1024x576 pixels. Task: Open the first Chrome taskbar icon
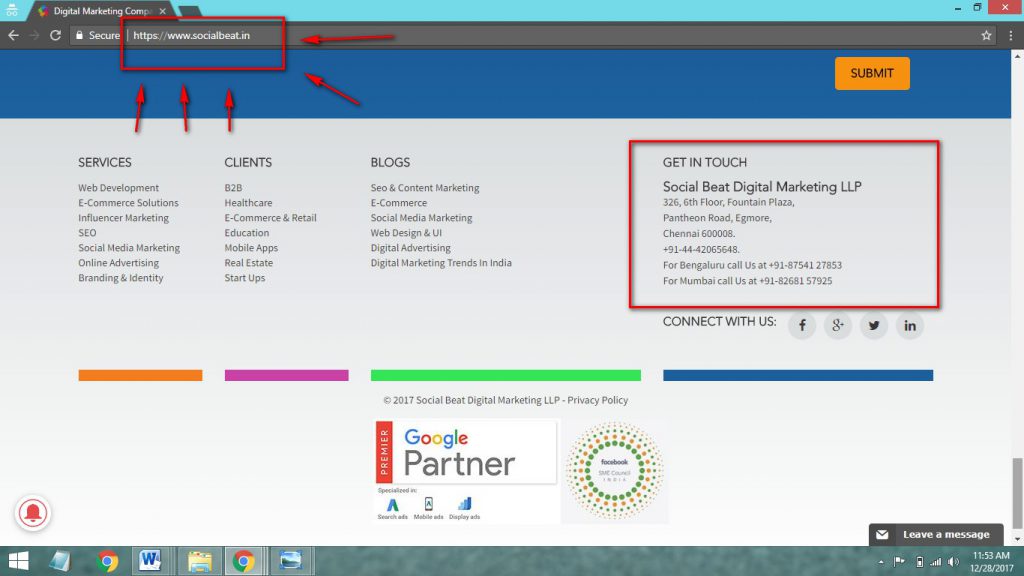point(108,561)
